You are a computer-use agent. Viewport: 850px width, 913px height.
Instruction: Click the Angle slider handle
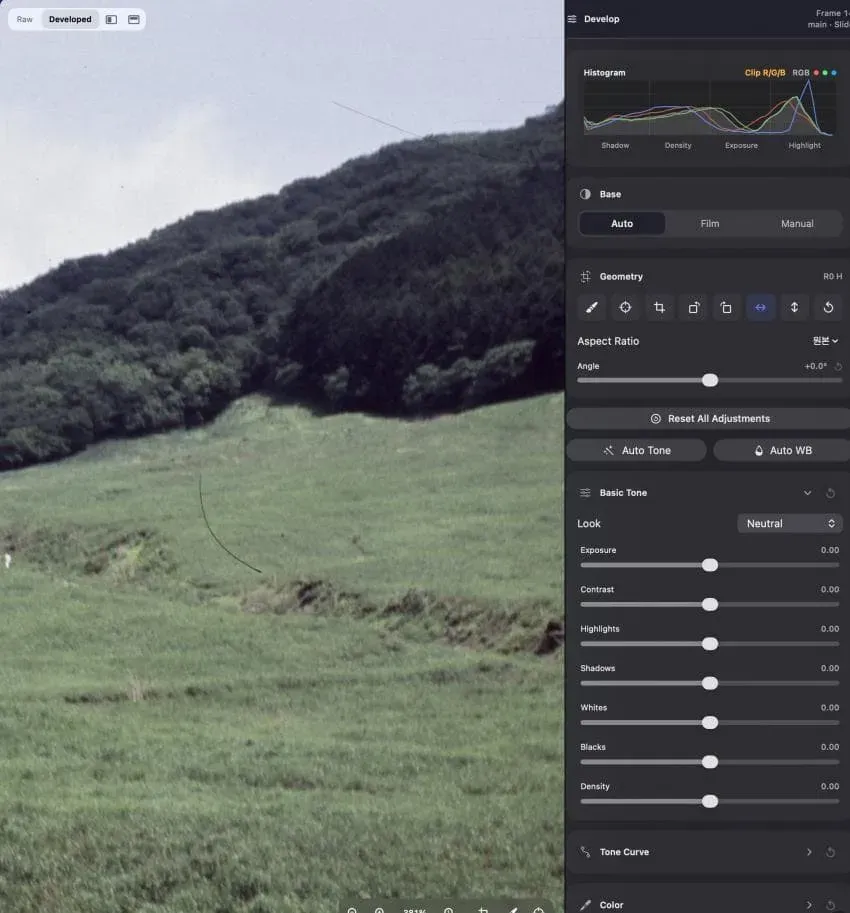pos(710,381)
